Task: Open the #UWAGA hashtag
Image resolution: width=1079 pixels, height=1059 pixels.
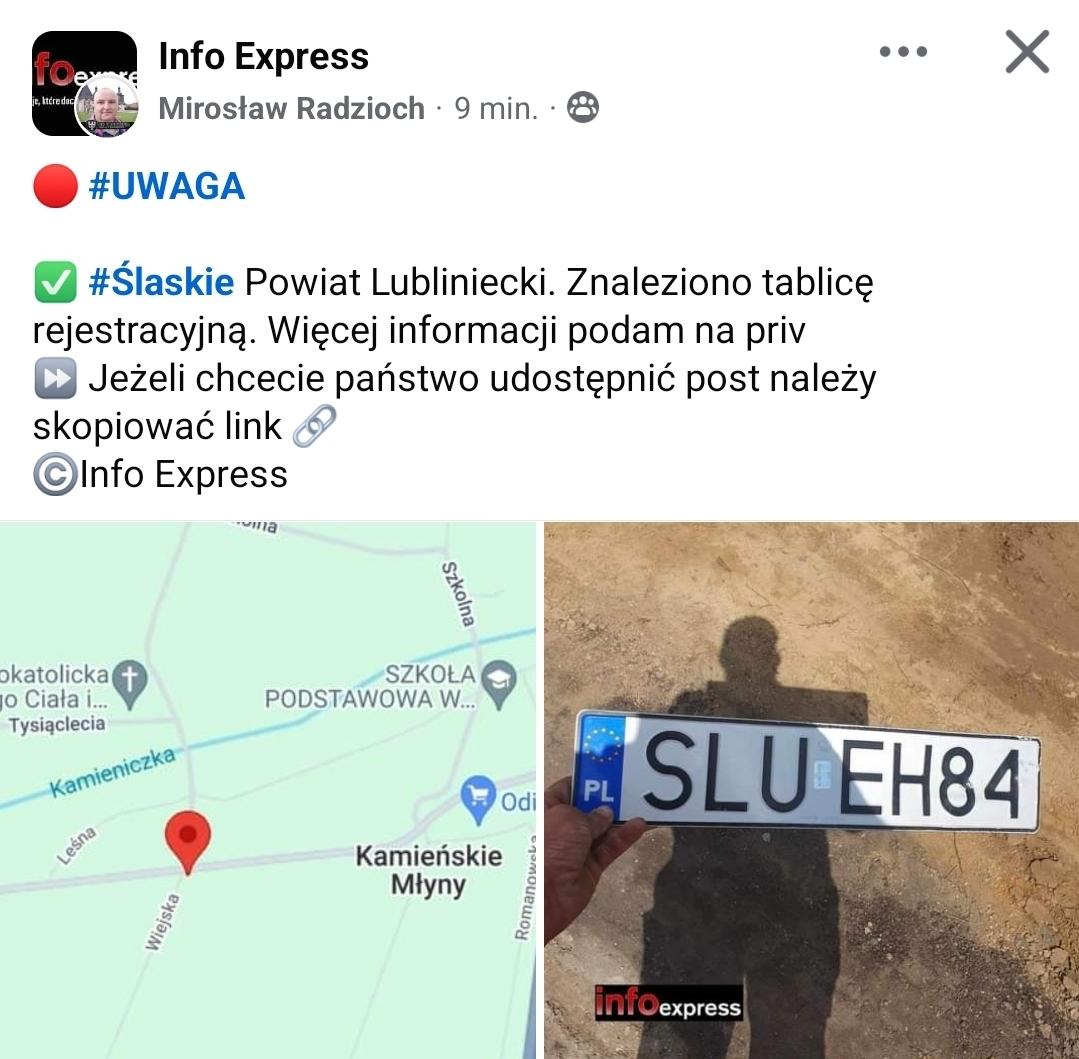Action: point(167,186)
